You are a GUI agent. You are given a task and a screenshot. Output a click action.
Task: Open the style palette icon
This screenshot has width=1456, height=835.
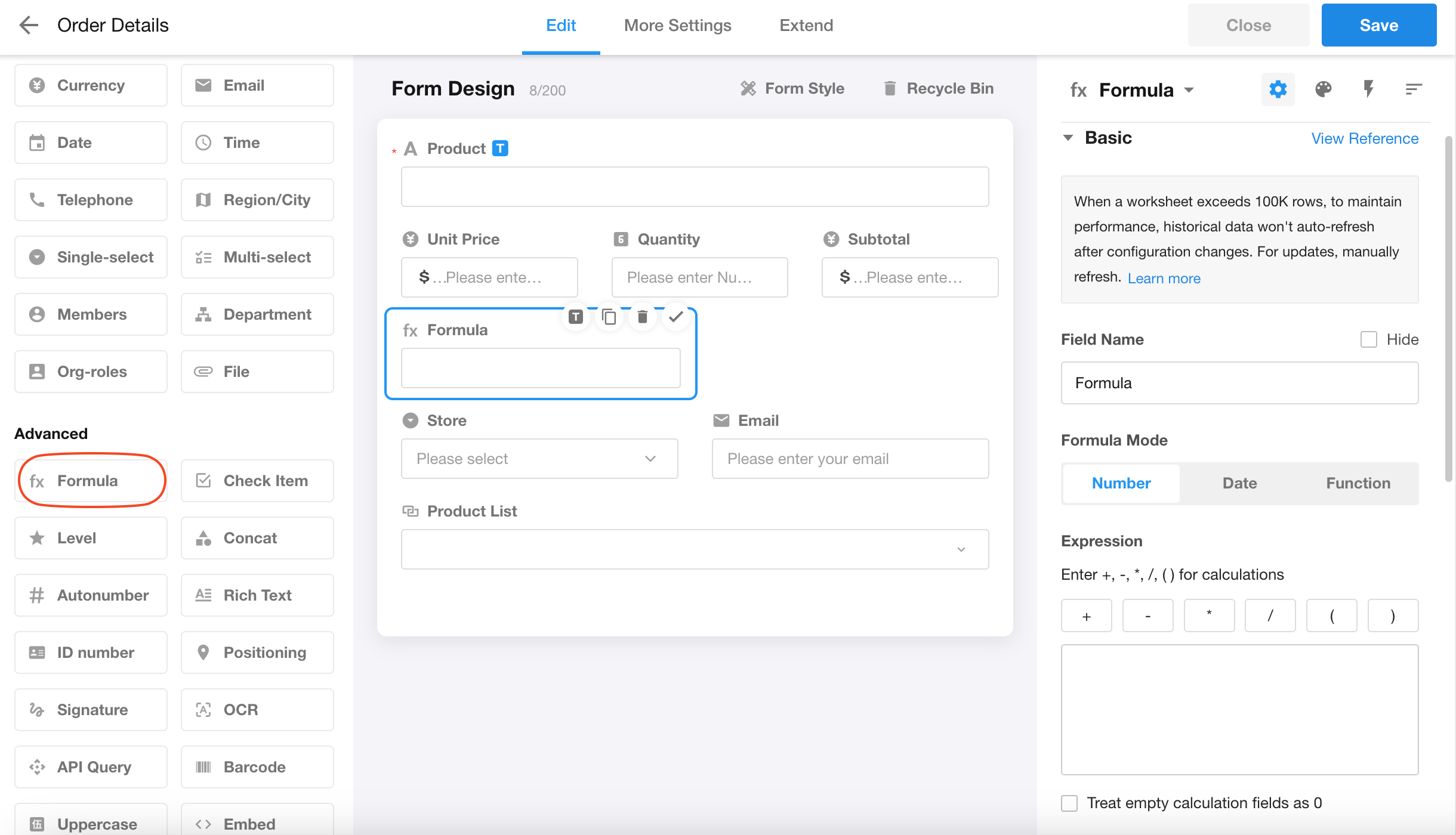pos(1323,89)
